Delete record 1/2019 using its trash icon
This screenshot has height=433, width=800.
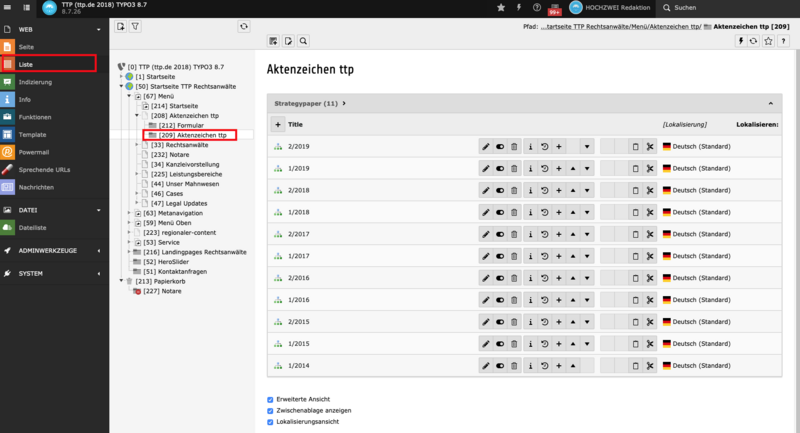pyautogui.click(x=515, y=168)
